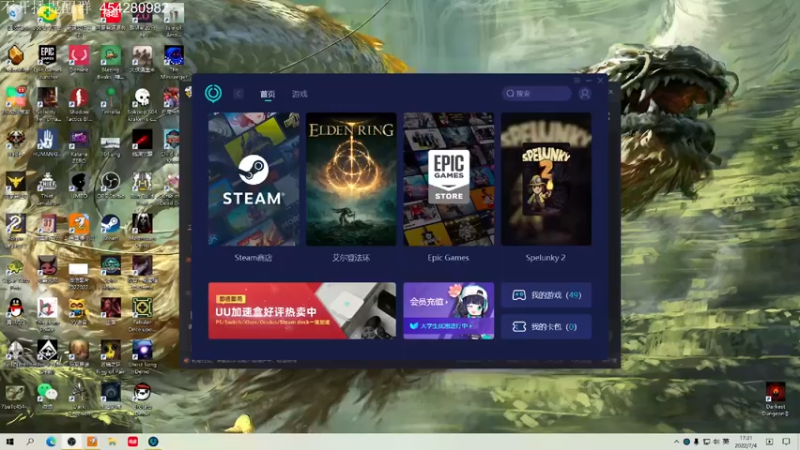Launch Thief Simulator desktop shortcut
Viewport: 800px width, 450px height.
point(47,188)
